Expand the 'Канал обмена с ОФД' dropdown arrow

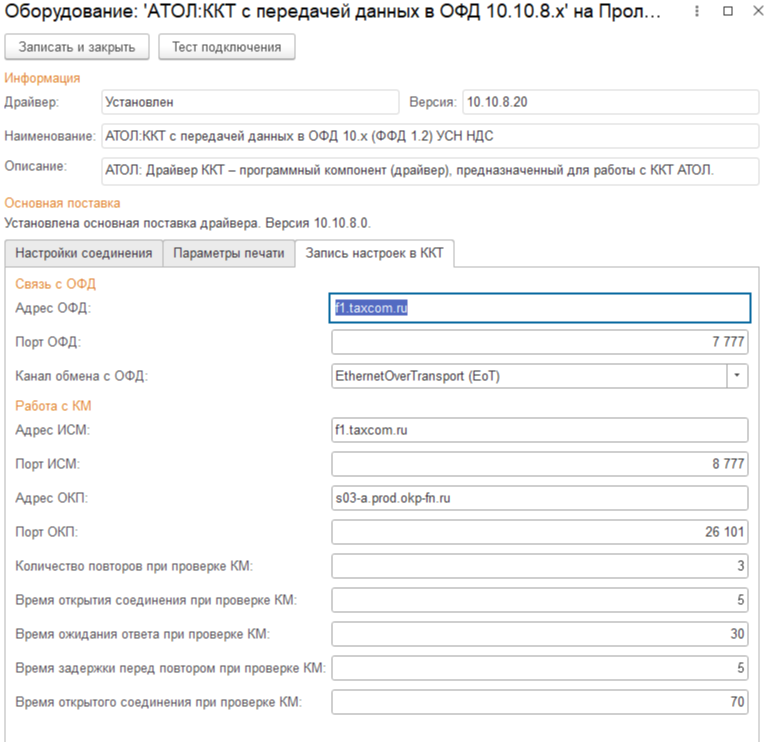(x=738, y=376)
